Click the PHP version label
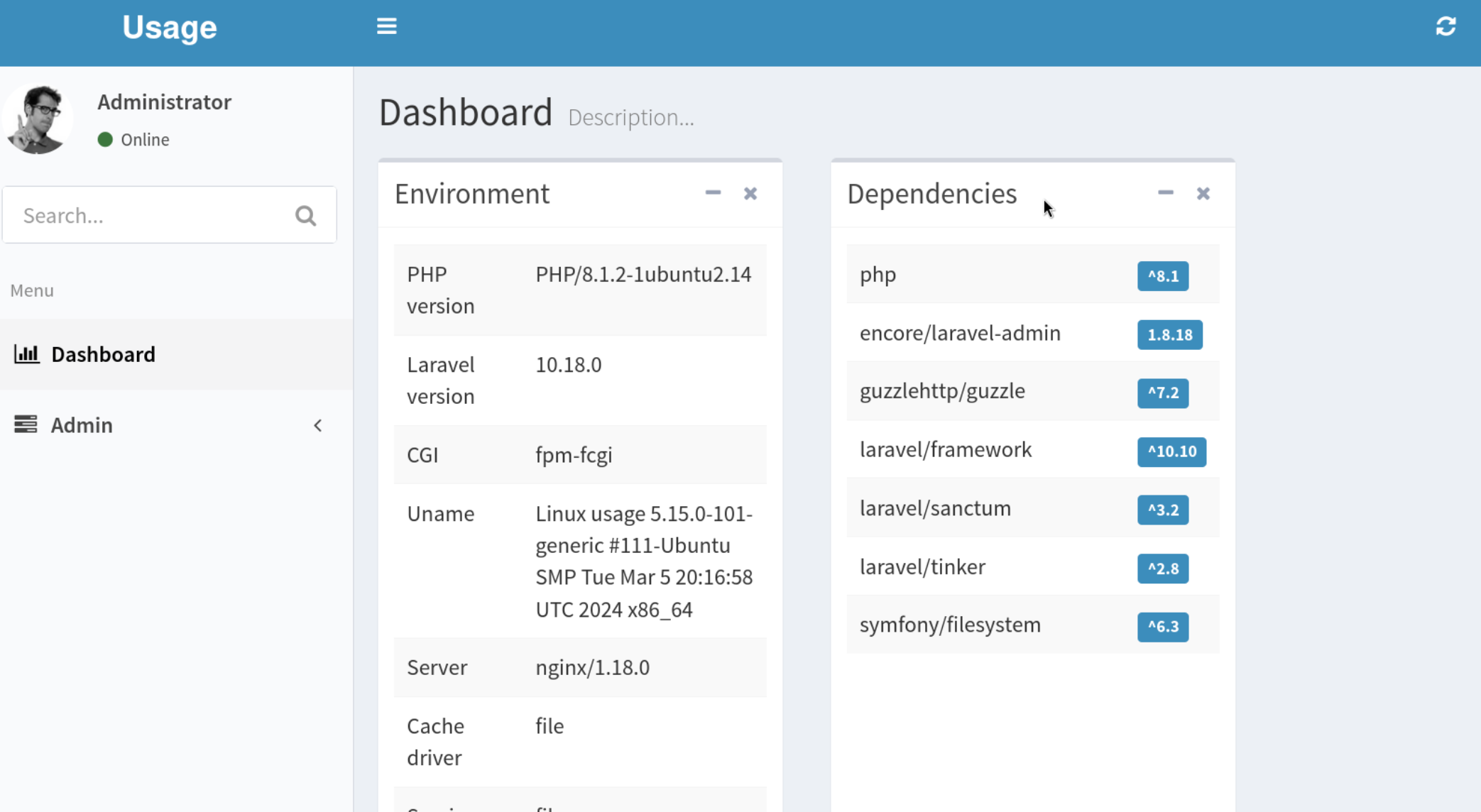 tap(440, 290)
